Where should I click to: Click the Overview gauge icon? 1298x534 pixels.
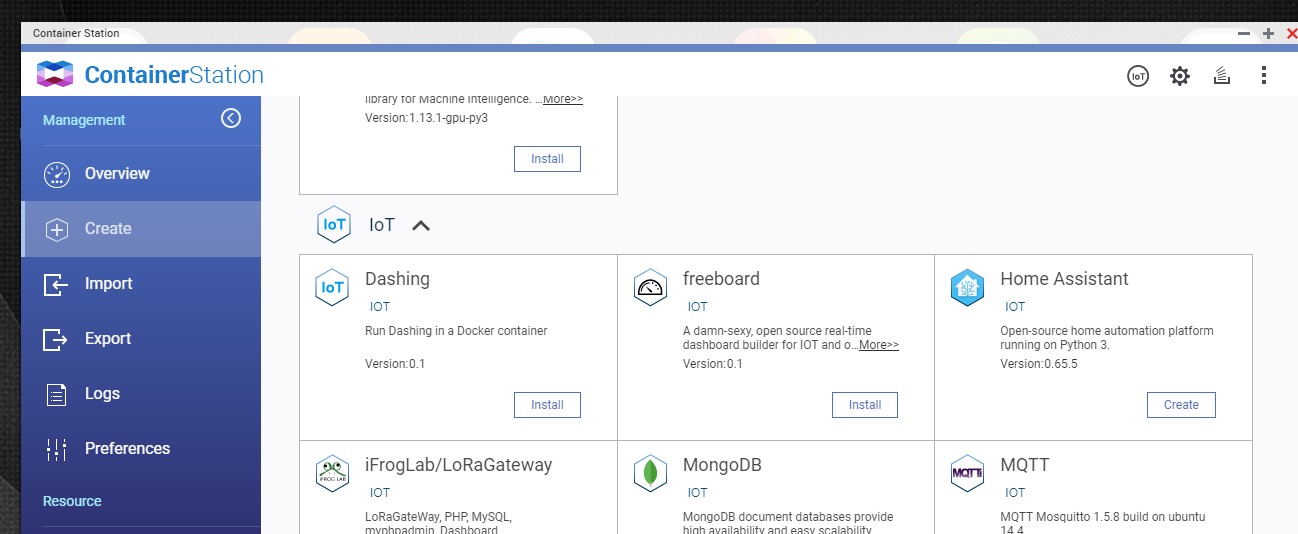coord(57,174)
